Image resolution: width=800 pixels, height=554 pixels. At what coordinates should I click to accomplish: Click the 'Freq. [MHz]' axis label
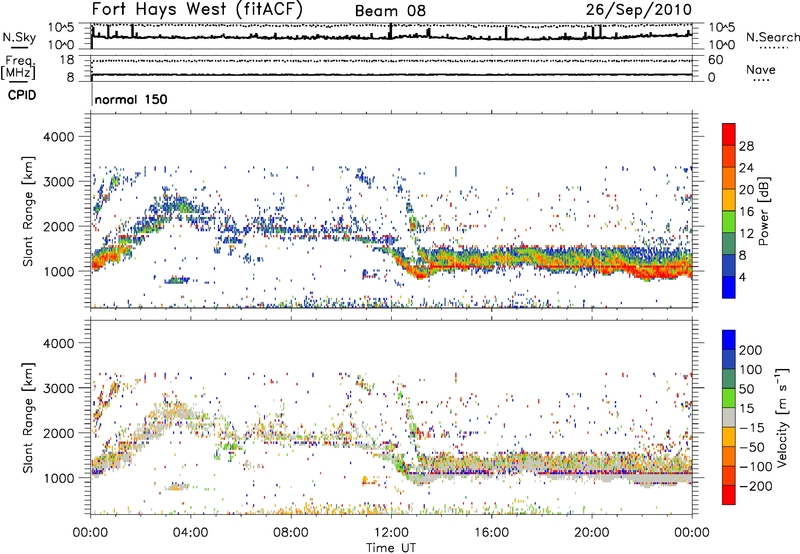(x=18, y=68)
